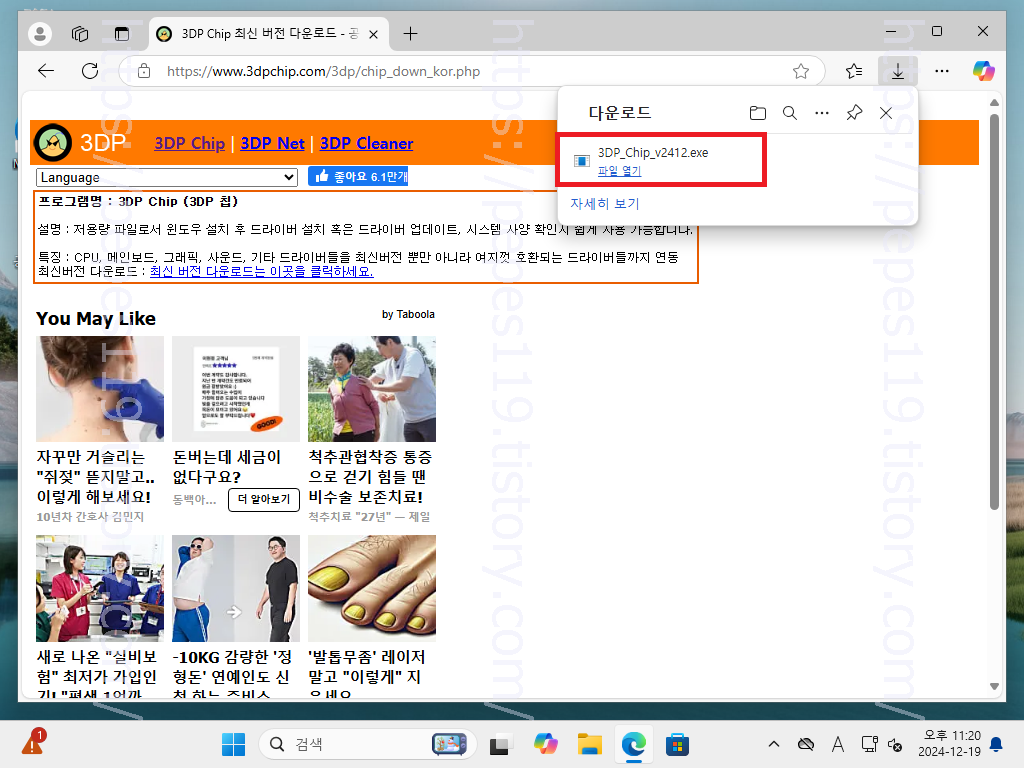Click the muted volume tray icon

[x=895, y=744]
